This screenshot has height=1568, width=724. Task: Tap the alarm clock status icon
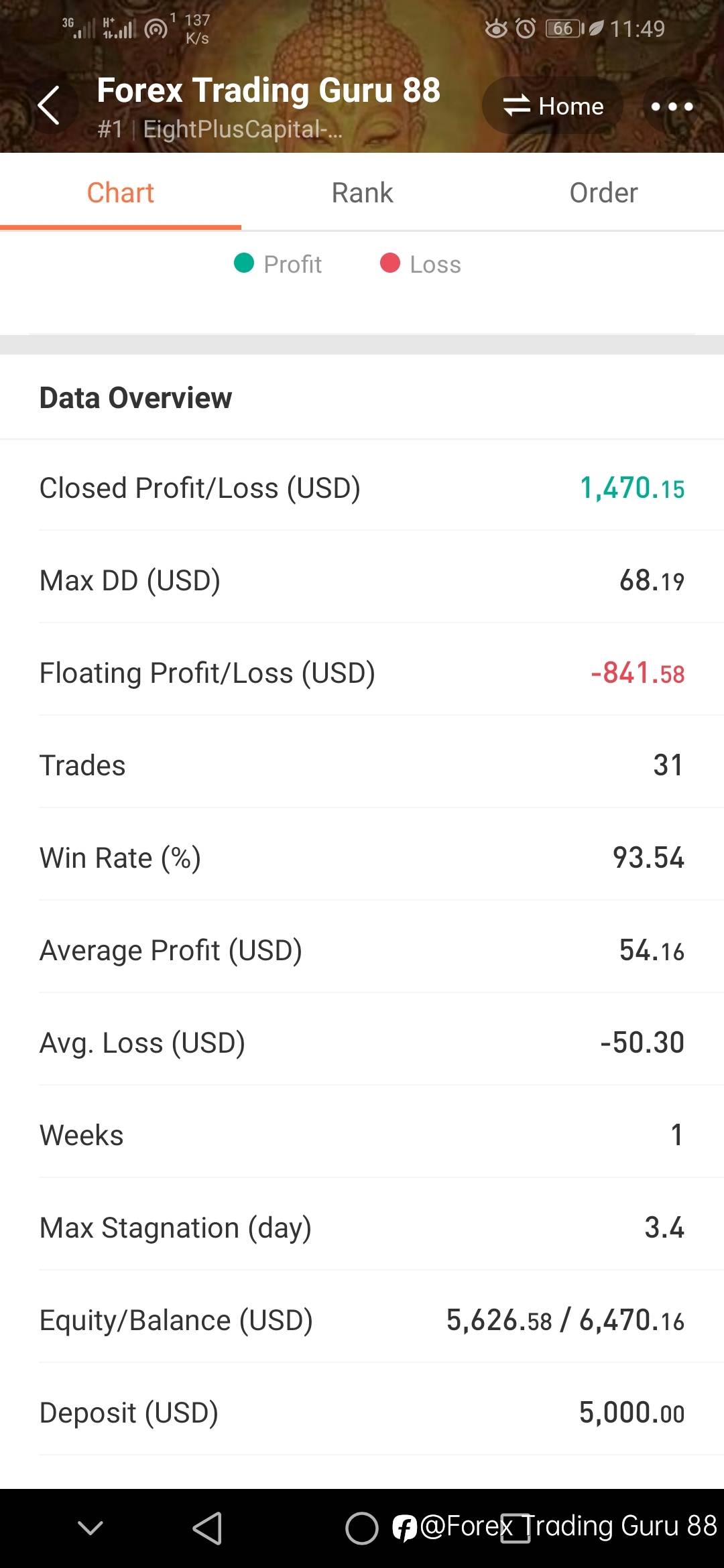tap(526, 29)
